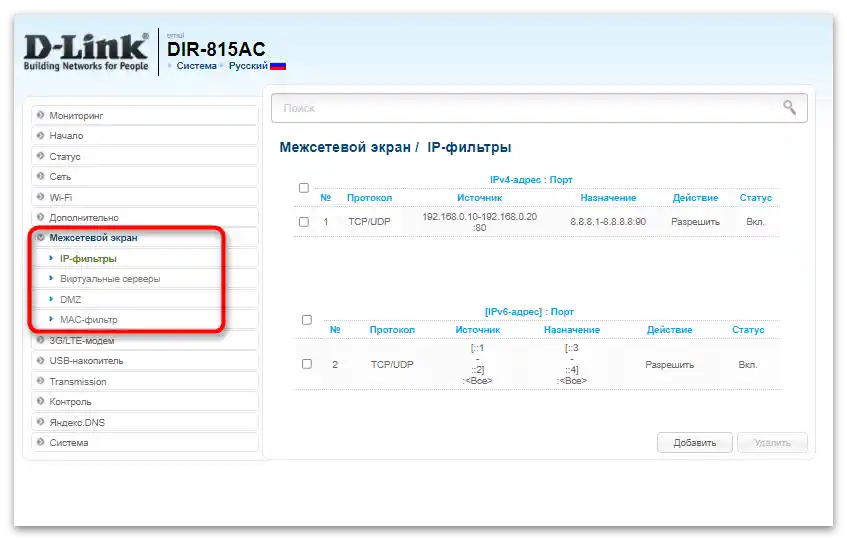Viewport: 847px width, 540px height.
Task: Select Виртуальные серверы submenu item
Action: pyautogui.click(x=110, y=279)
